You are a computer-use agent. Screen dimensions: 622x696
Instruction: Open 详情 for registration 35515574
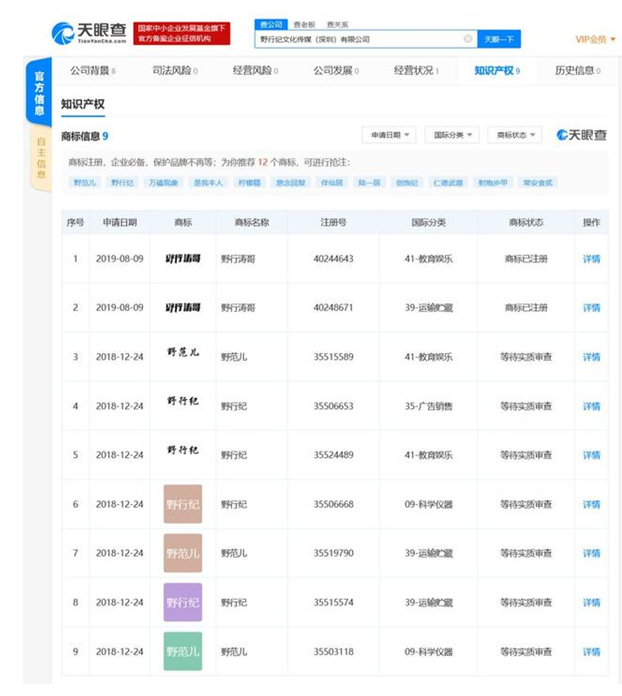pos(591,602)
